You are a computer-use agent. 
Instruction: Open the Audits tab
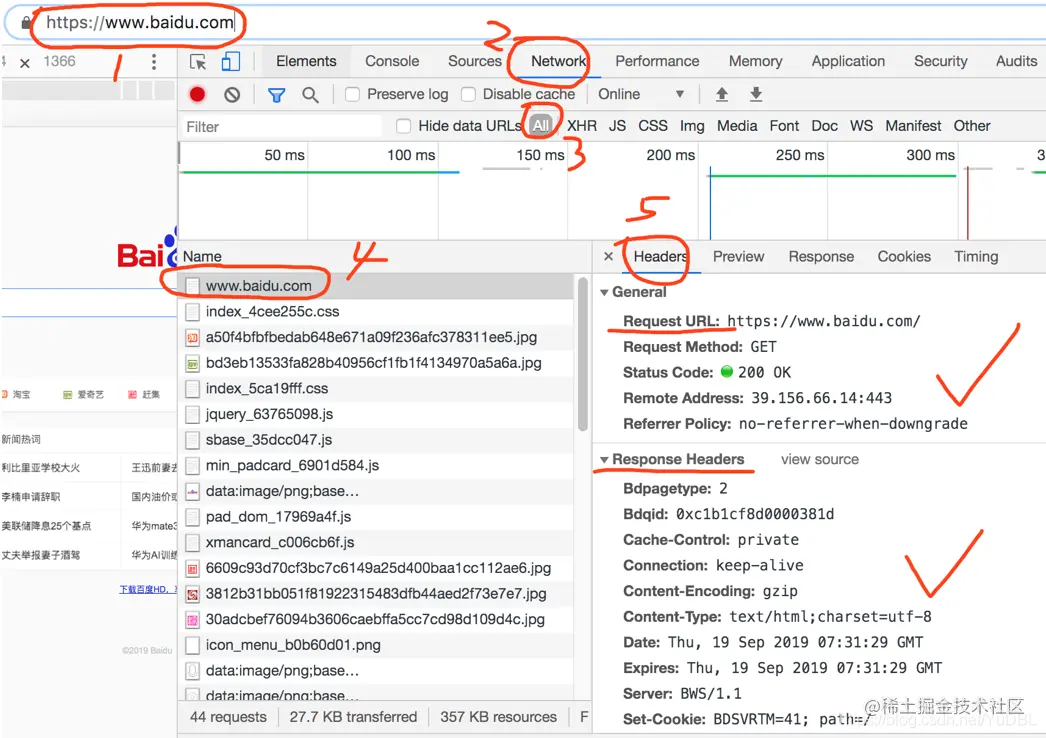pos(1016,61)
